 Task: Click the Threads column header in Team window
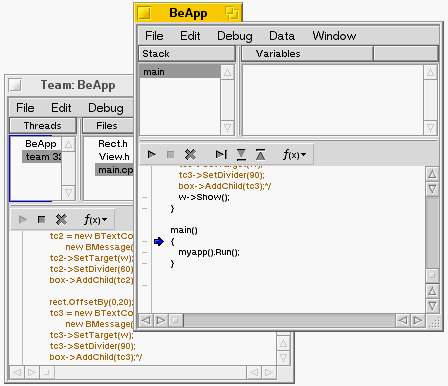pyautogui.click(x=43, y=126)
